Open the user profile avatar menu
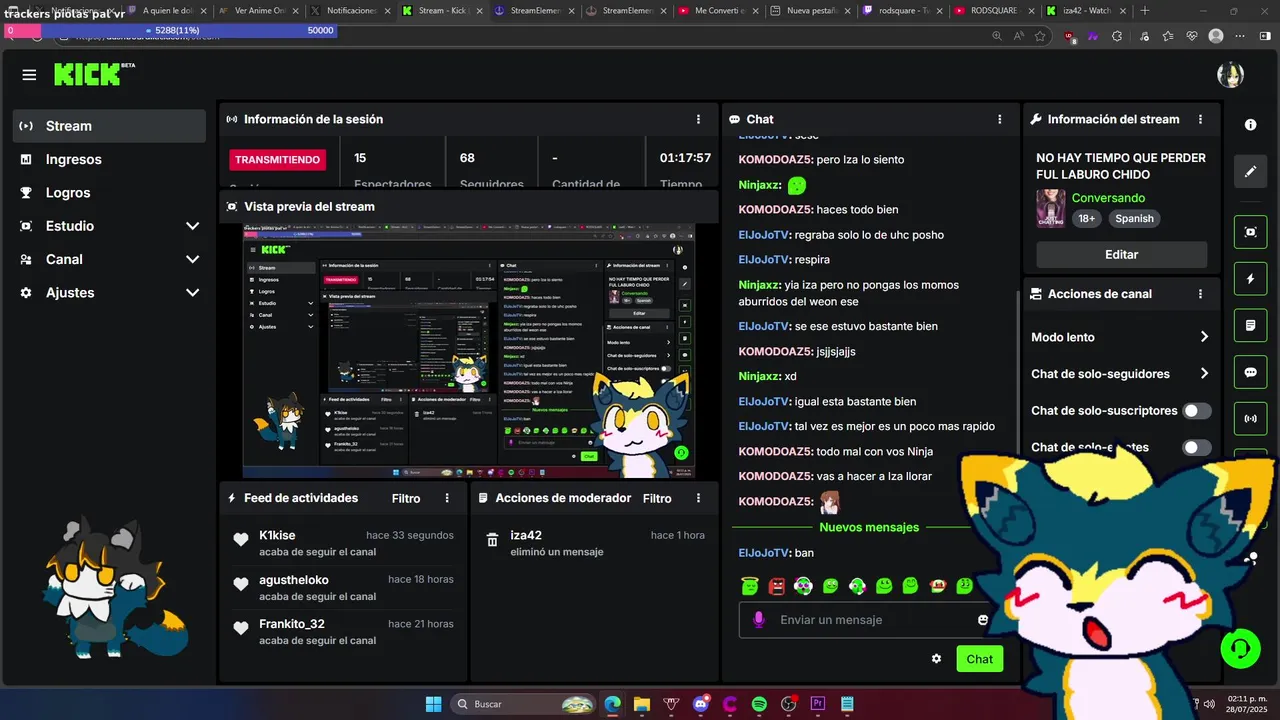The height and width of the screenshot is (720, 1280). [1230, 75]
